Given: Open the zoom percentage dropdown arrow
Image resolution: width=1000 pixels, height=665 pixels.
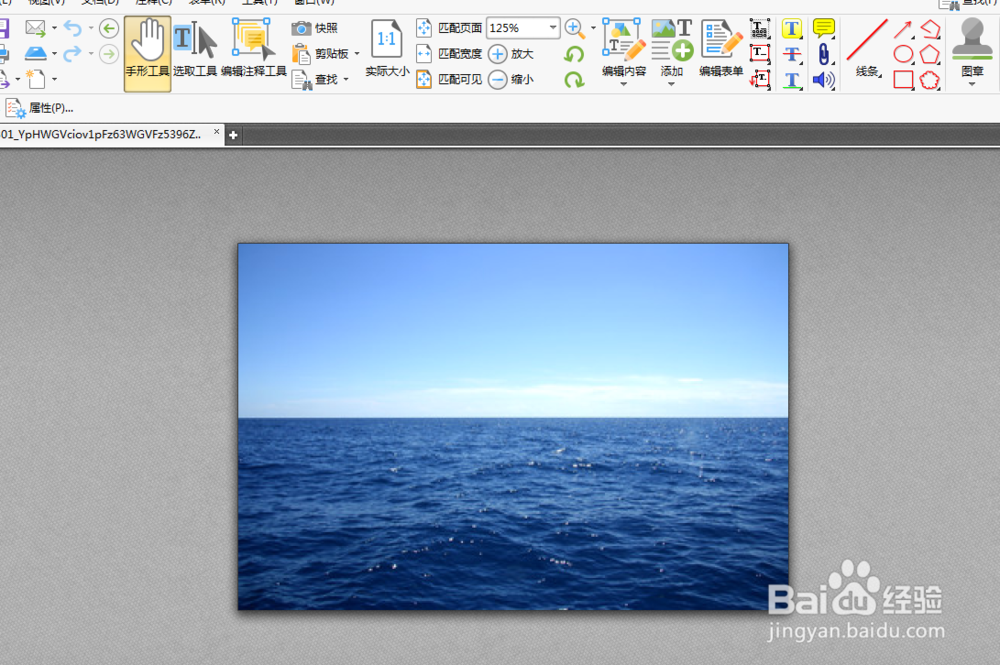Looking at the screenshot, I should pos(553,28).
